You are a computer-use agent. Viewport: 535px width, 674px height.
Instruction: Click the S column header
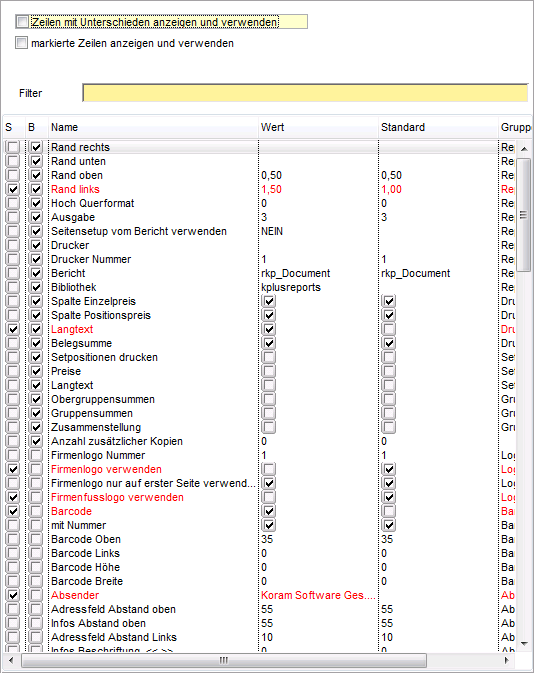pyautogui.click(x=14, y=127)
